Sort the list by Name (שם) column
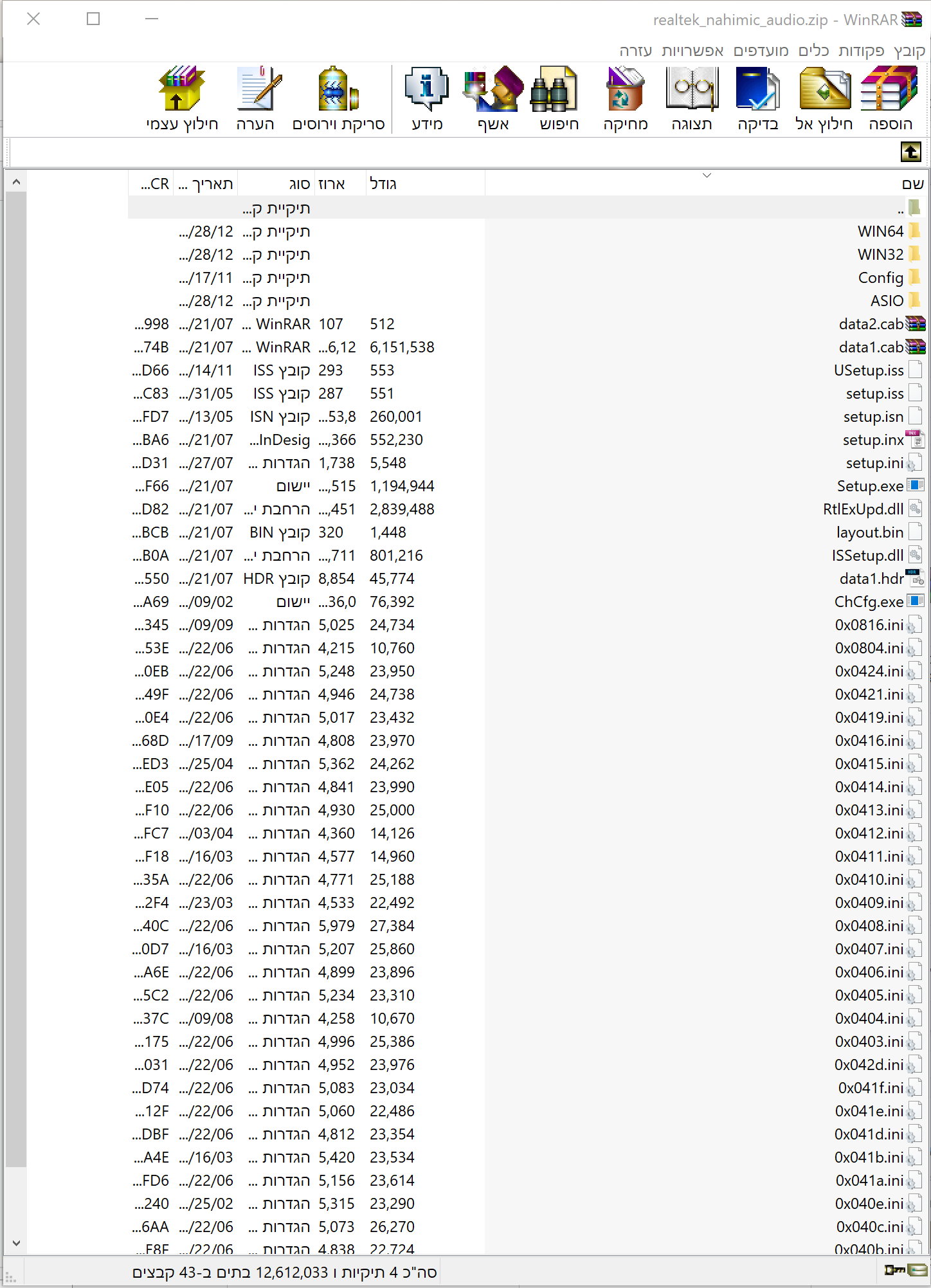Image resolution: width=931 pixels, height=1288 pixels. [x=706, y=183]
